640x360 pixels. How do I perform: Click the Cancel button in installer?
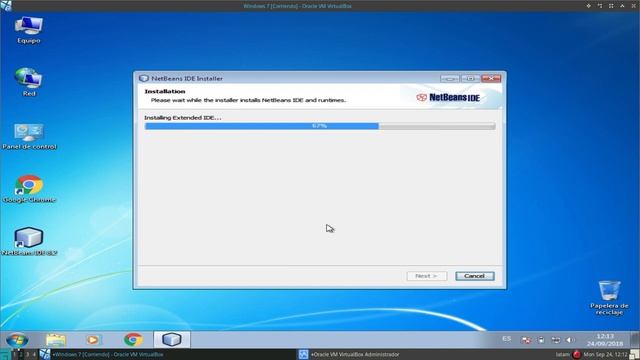pos(474,276)
